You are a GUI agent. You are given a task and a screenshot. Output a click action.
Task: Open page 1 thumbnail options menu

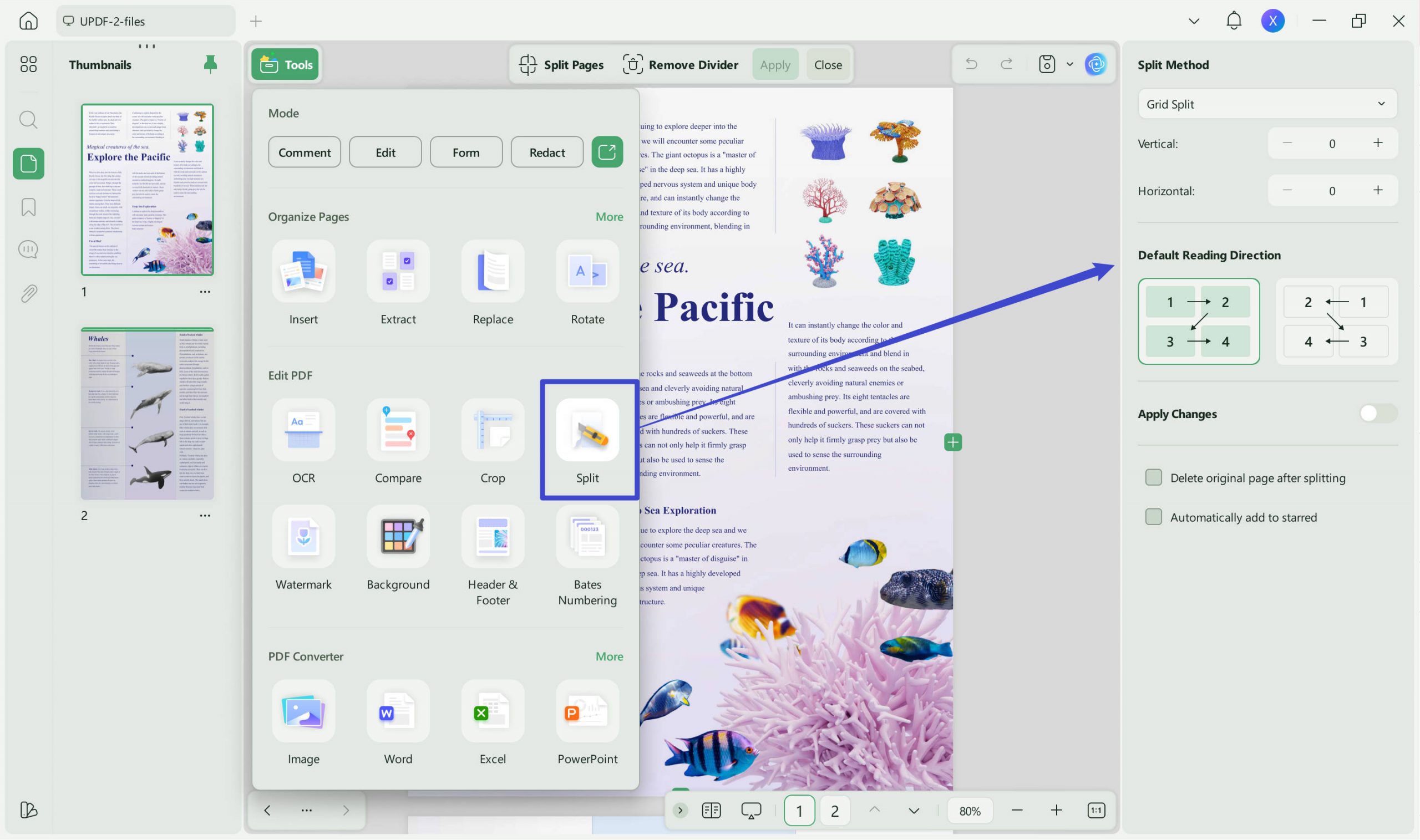pyautogui.click(x=205, y=292)
